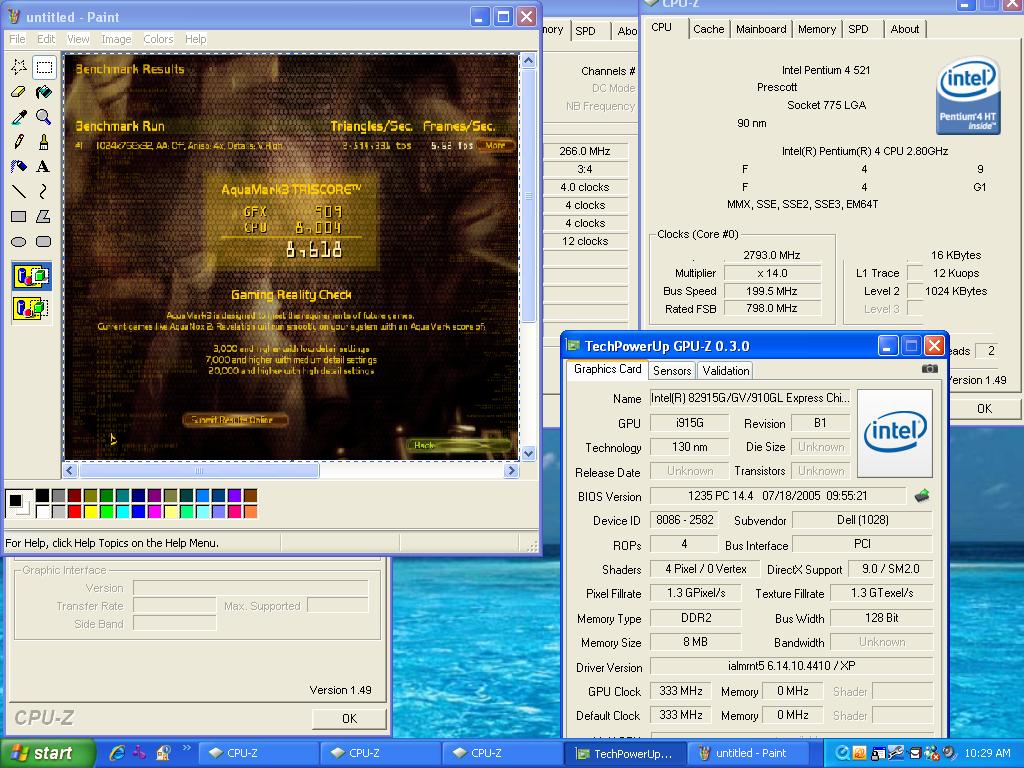Open the Validation tab in GPU-Z
1024x768 pixels.
coord(726,371)
